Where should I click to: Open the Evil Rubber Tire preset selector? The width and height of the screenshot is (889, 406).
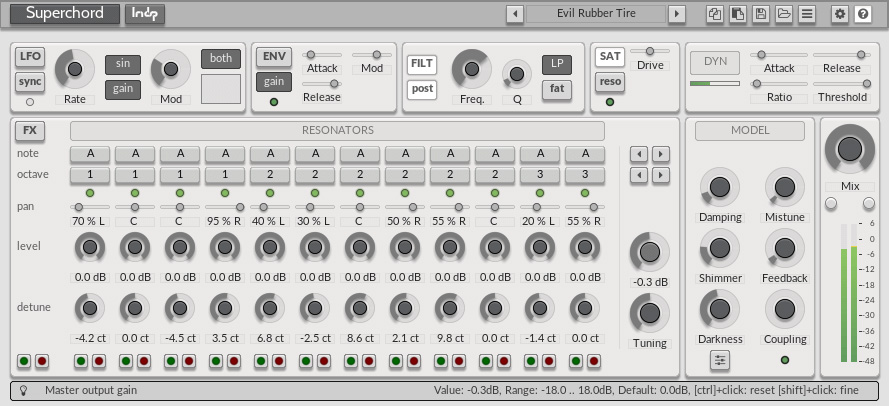[x=596, y=14]
